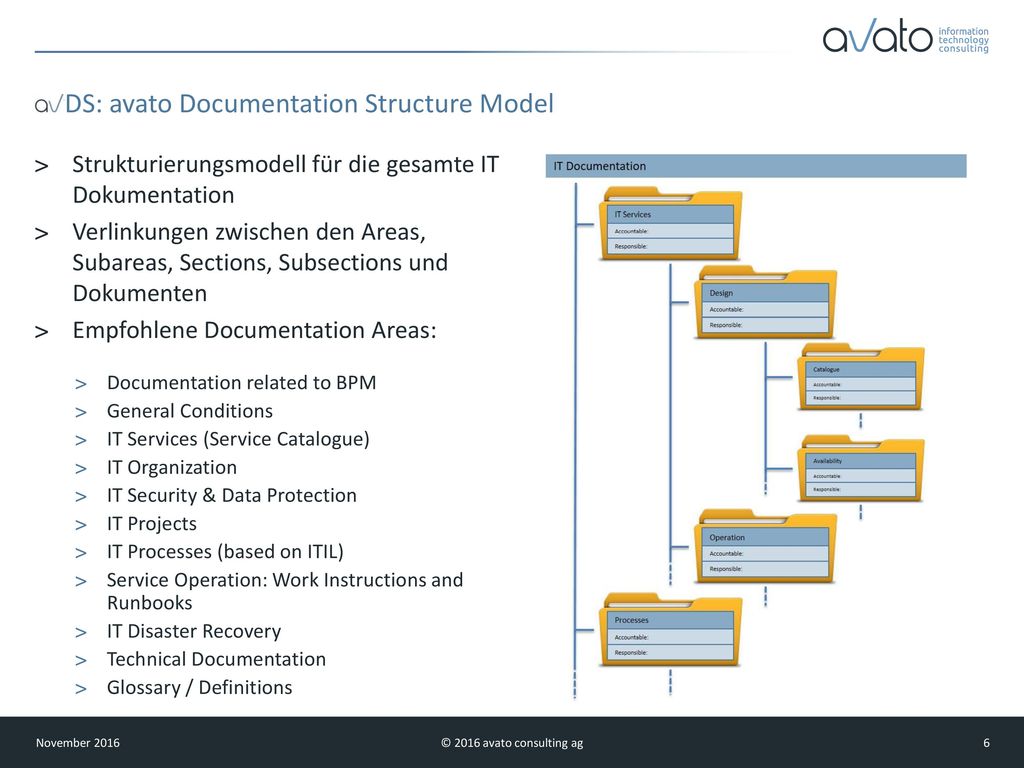Click "Responsible:" row in the Catalogue folder
This screenshot has width=1024, height=768.
[861, 398]
